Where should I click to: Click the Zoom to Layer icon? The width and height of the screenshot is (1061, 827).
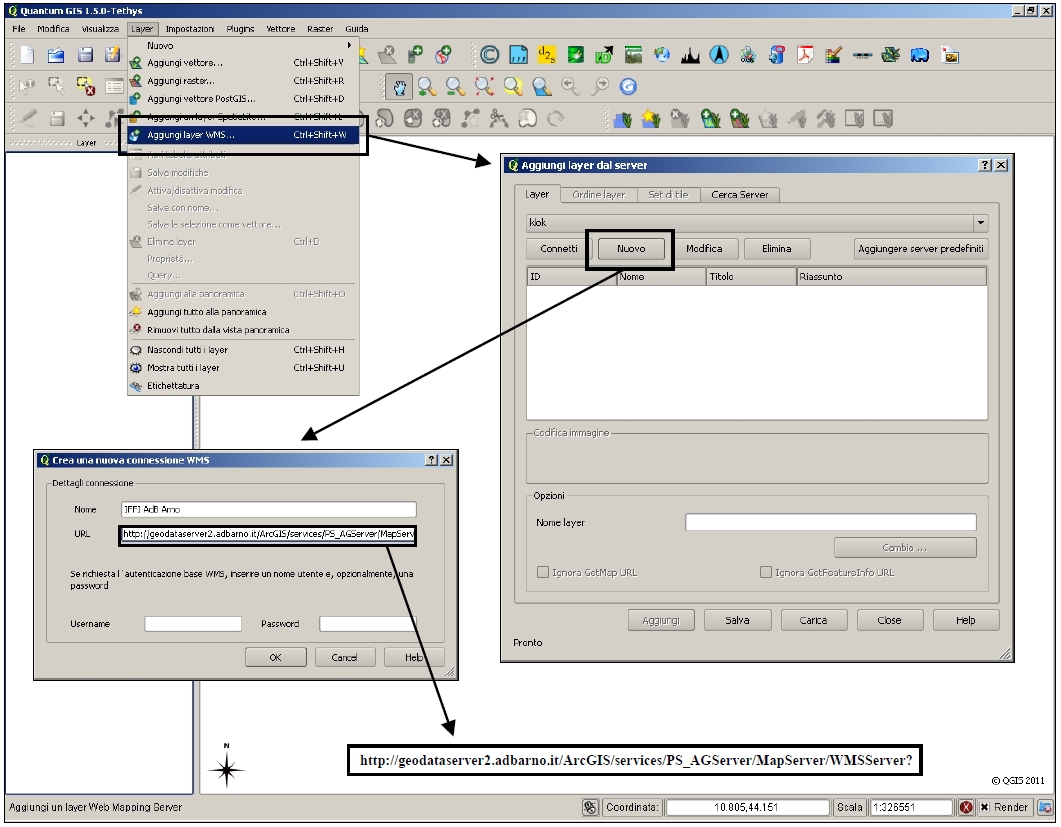click(541, 87)
